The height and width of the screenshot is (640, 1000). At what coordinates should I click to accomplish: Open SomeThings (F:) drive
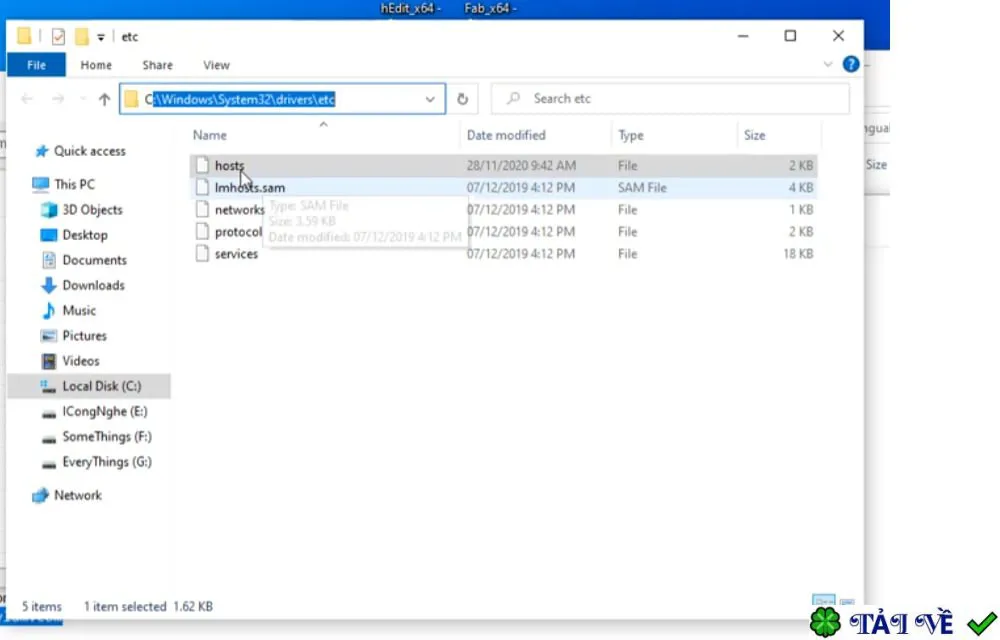(107, 437)
